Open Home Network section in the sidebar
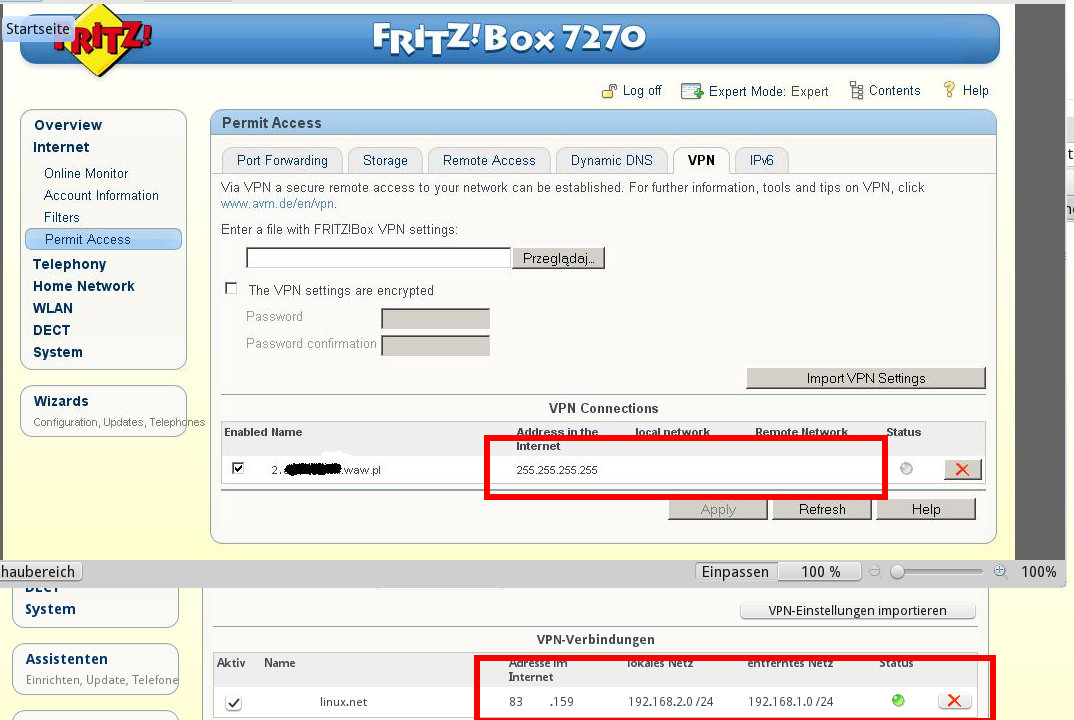 [84, 286]
